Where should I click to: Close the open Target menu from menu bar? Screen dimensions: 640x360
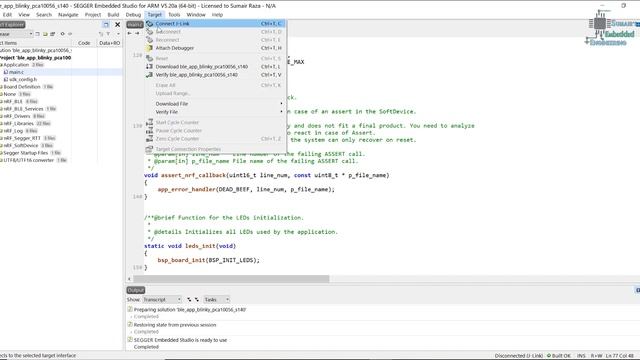point(155,15)
